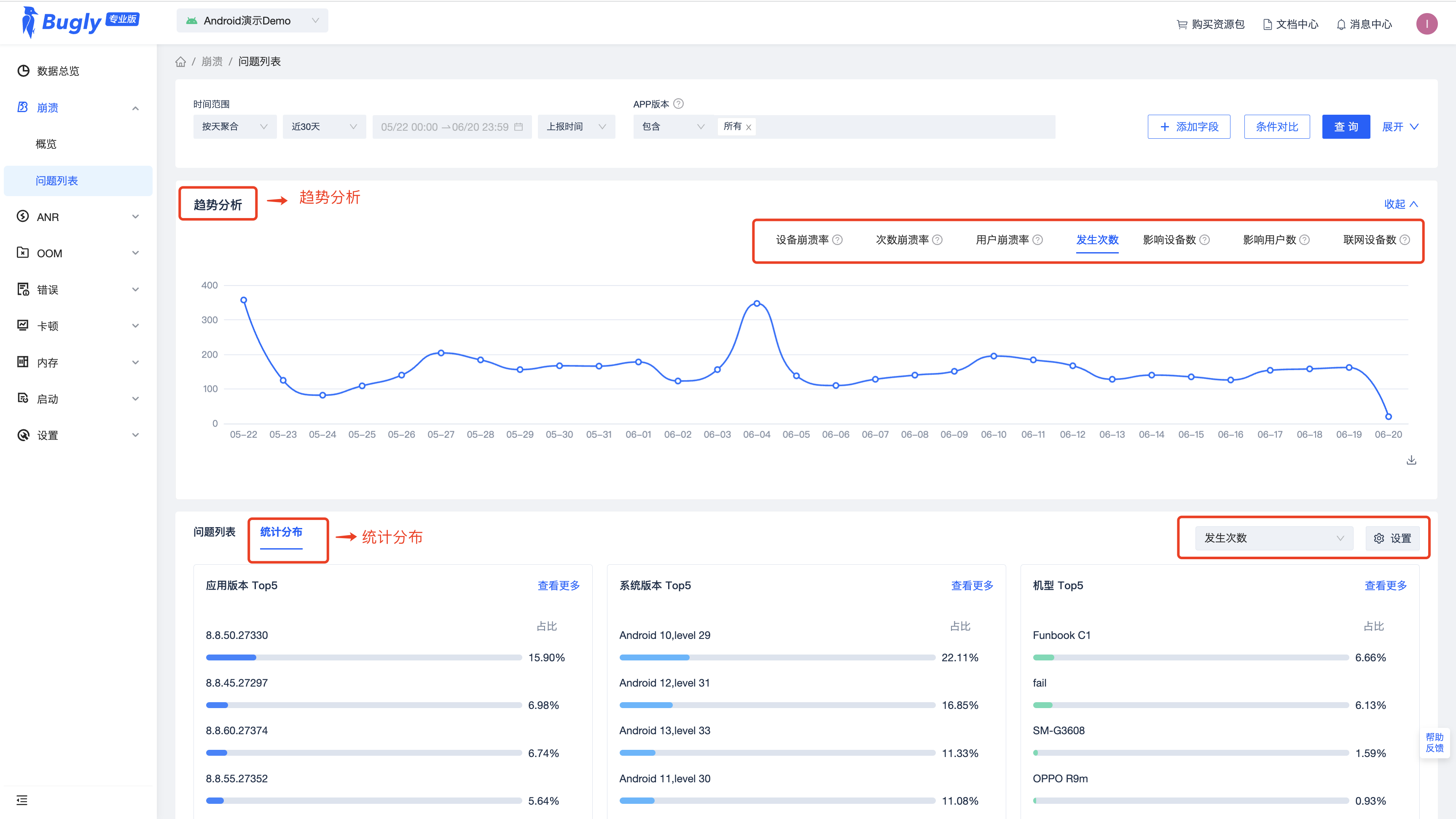Screen dimensions: 1456x819
Task: Remove the 所有 version tag
Action: pyautogui.click(x=748, y=127)
